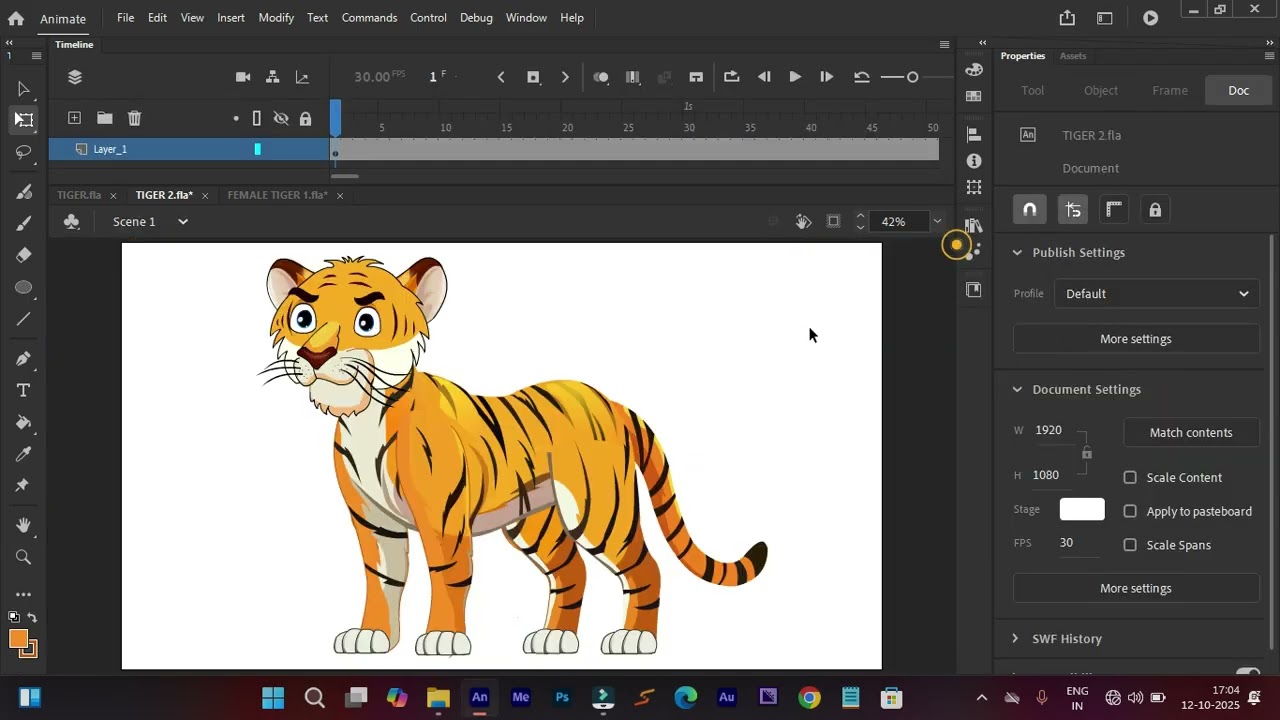Click More settings under Document Settings
The image size is (1280, 720).
coord(1136,588)
